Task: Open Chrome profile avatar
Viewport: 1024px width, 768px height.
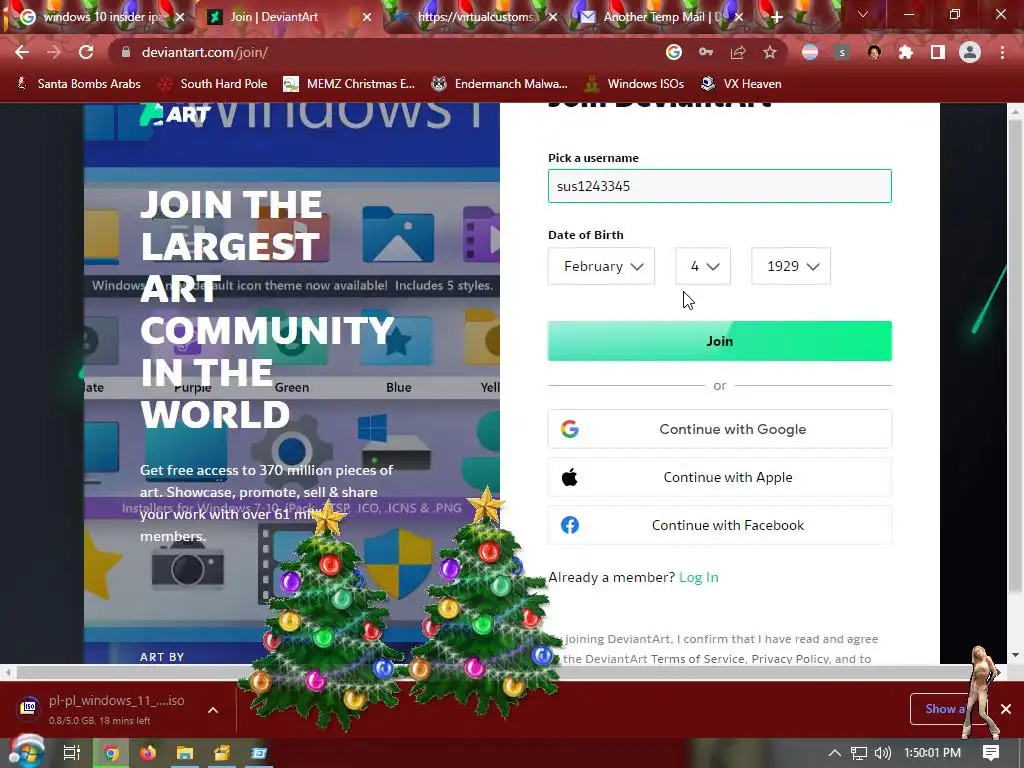Action: coord(970,52)
